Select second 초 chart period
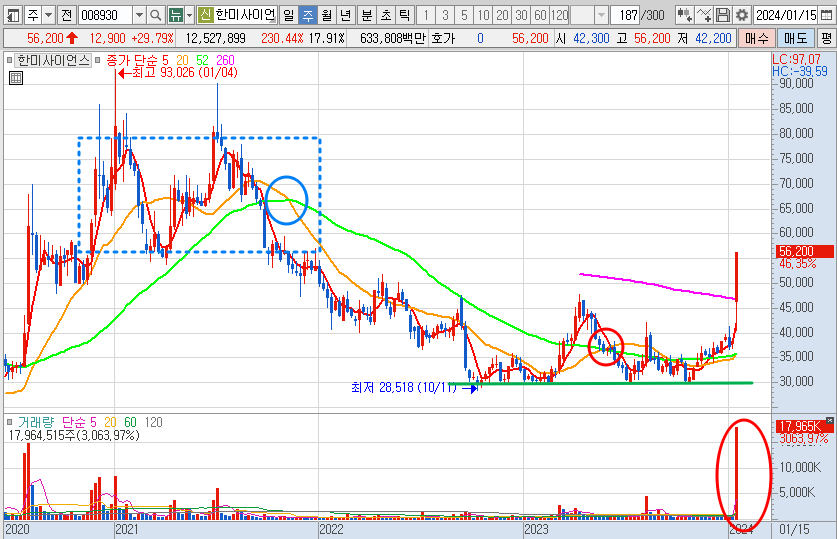Viewport: 837px width, 539px height. click(x=386, y=15)
